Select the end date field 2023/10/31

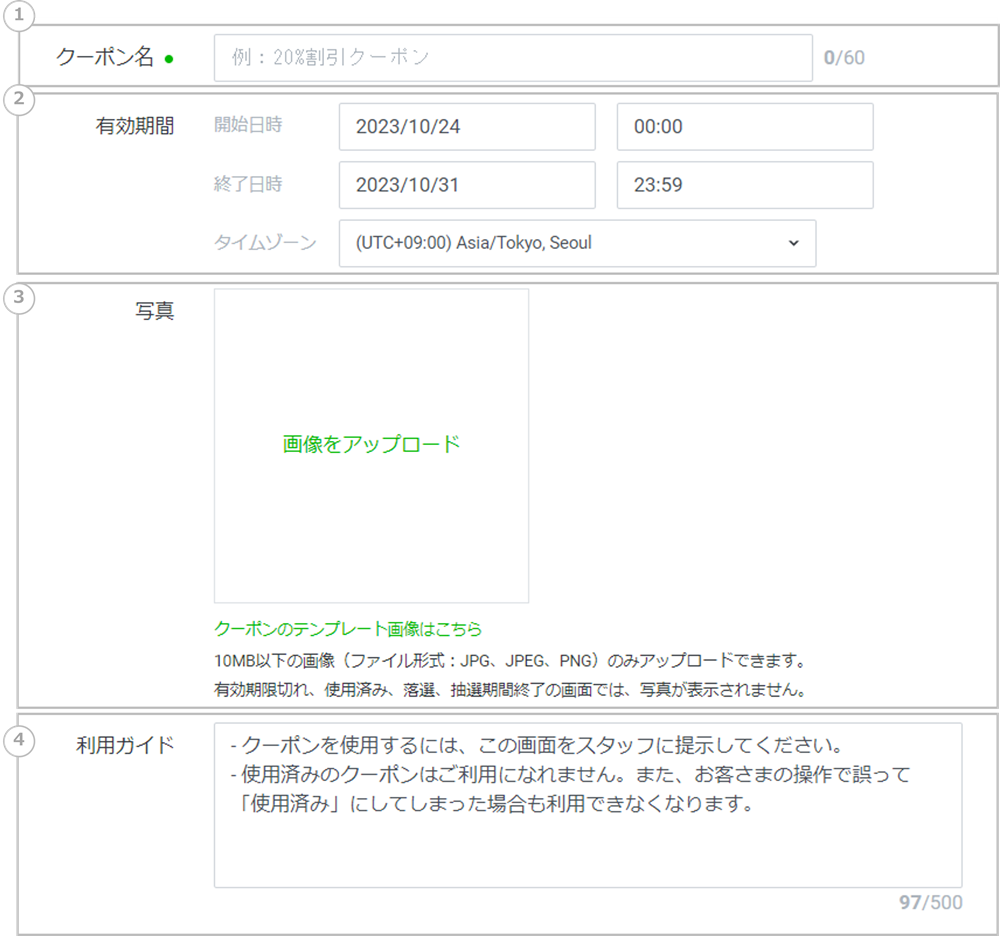(x=467, y=185)
